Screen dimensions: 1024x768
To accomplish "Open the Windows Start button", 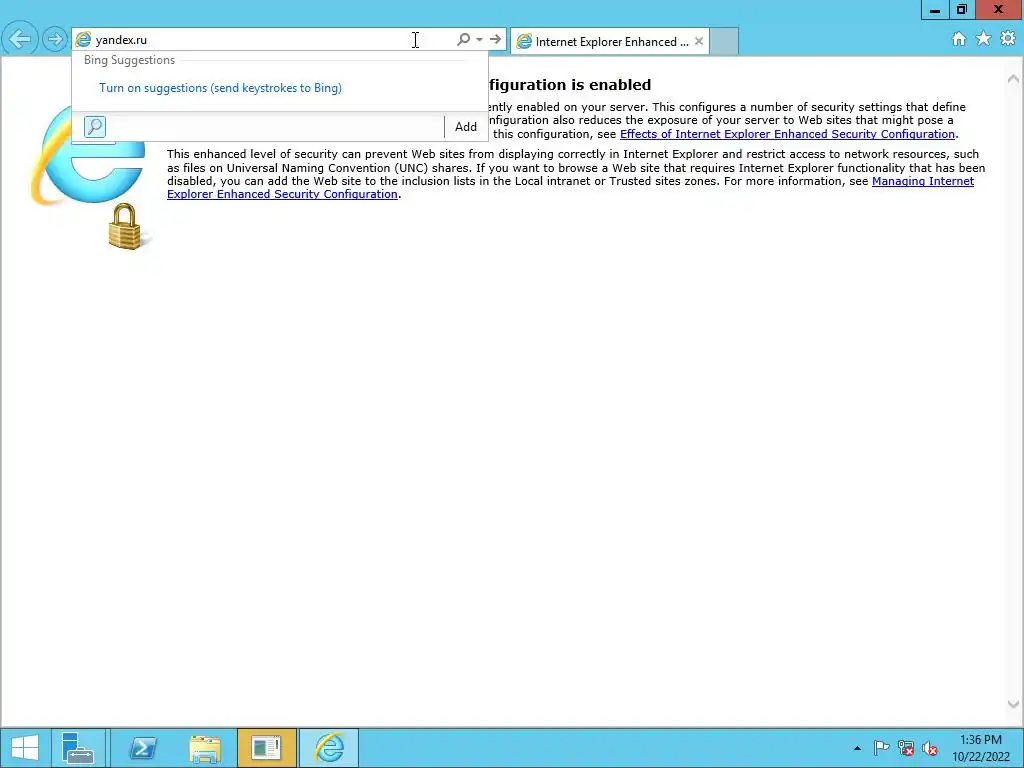I will 25,748.
